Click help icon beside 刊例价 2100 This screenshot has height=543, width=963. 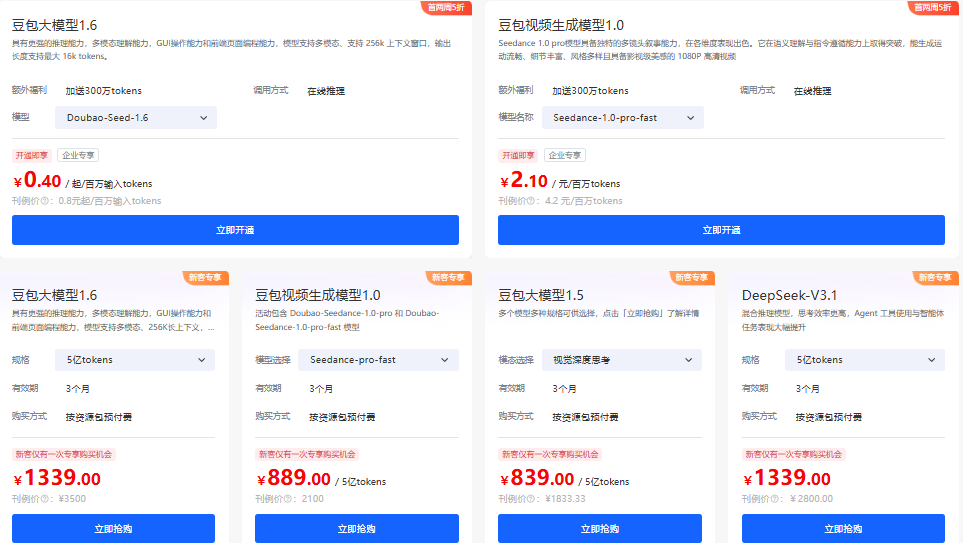click(x=287, y=499)
